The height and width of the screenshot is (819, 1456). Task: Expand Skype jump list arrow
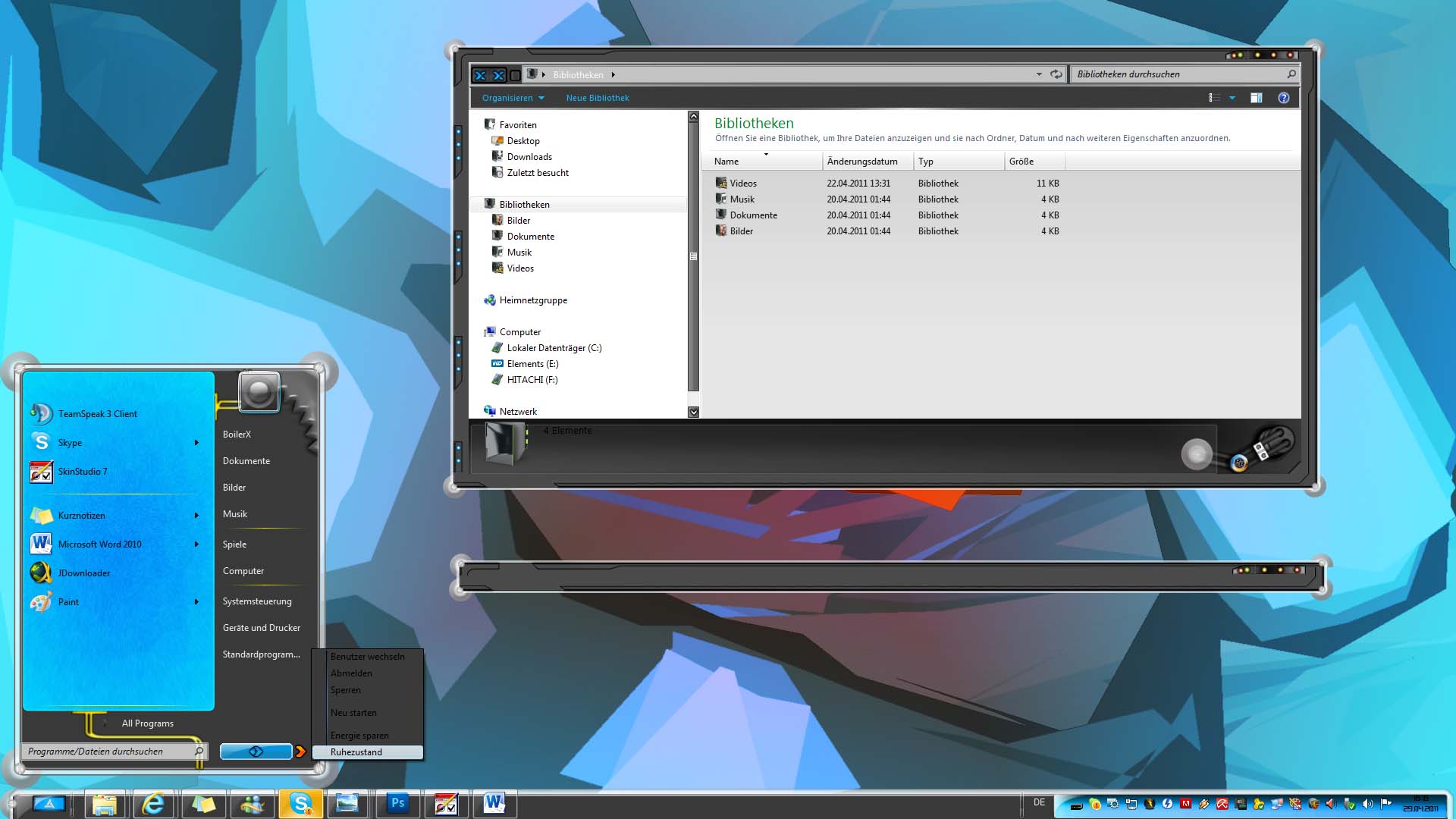pos(196,443)
